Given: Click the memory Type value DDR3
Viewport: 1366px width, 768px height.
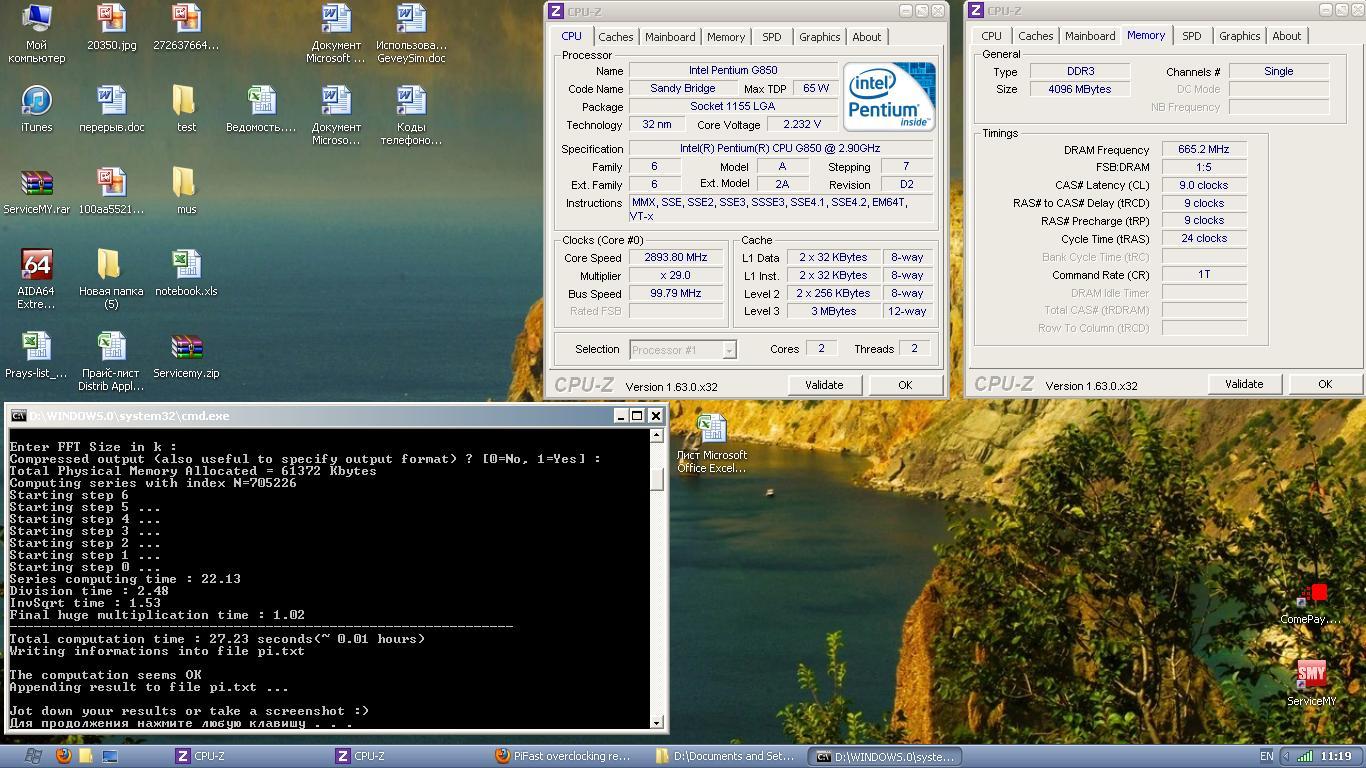Looking at the screenshot, I should (x=1080, y=71).
